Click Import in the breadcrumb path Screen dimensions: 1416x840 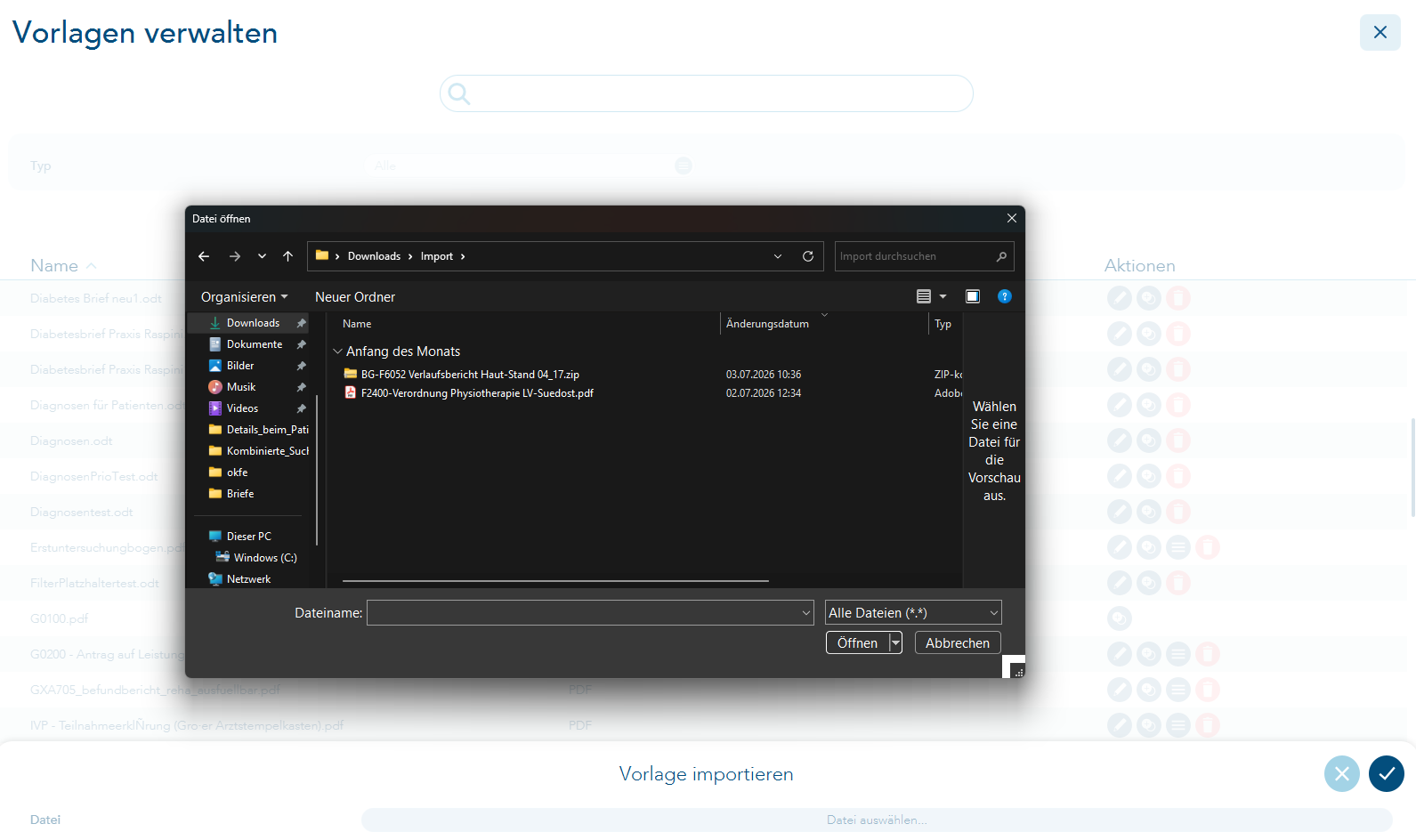pyautogui.click(x=437, y=256)
